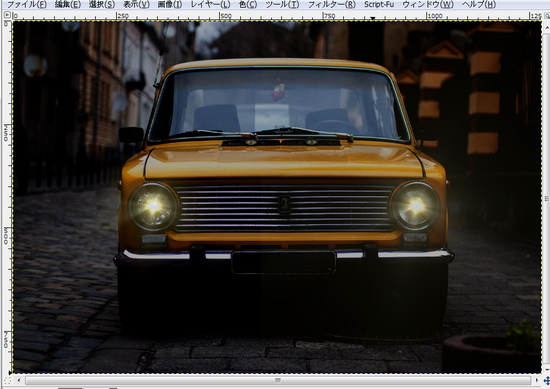This screenshot has height=389, width=550.
Task: Open image menu button at ruler corner
Action: (x=7, y=15)
